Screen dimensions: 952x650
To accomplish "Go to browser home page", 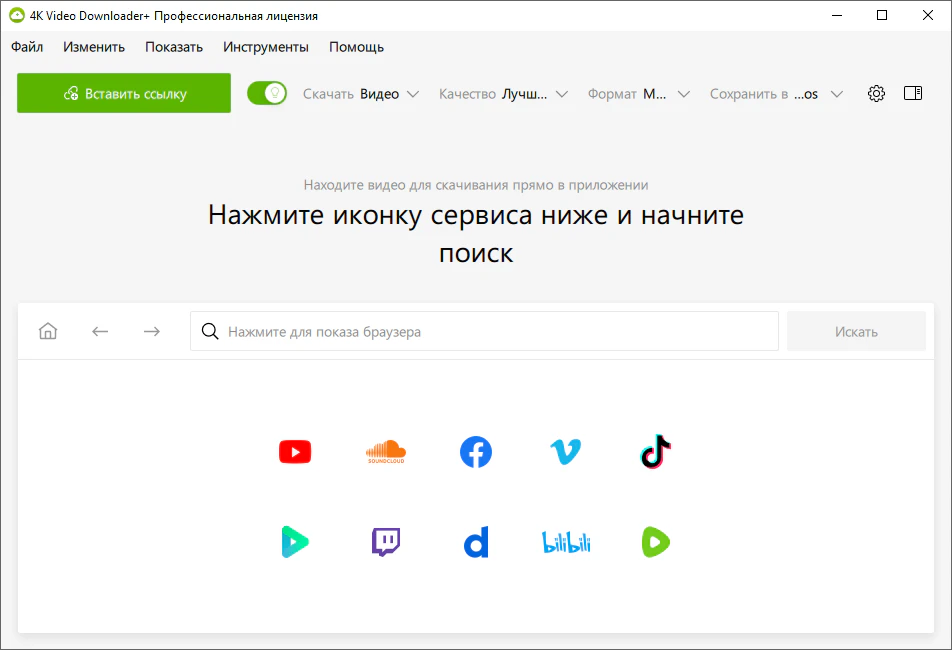I will [47, 331].
